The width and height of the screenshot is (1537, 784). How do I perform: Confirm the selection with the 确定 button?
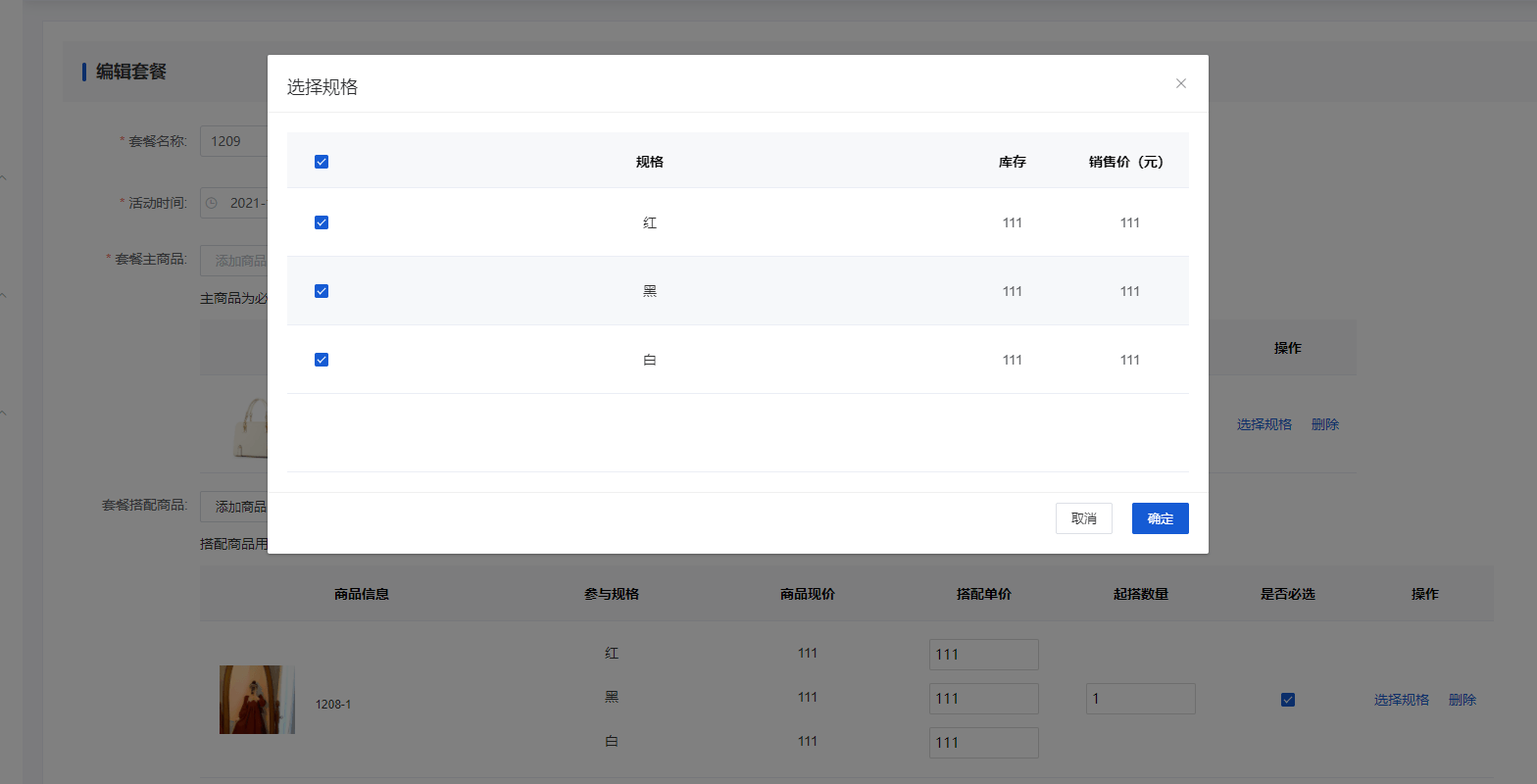point(1161,518)
